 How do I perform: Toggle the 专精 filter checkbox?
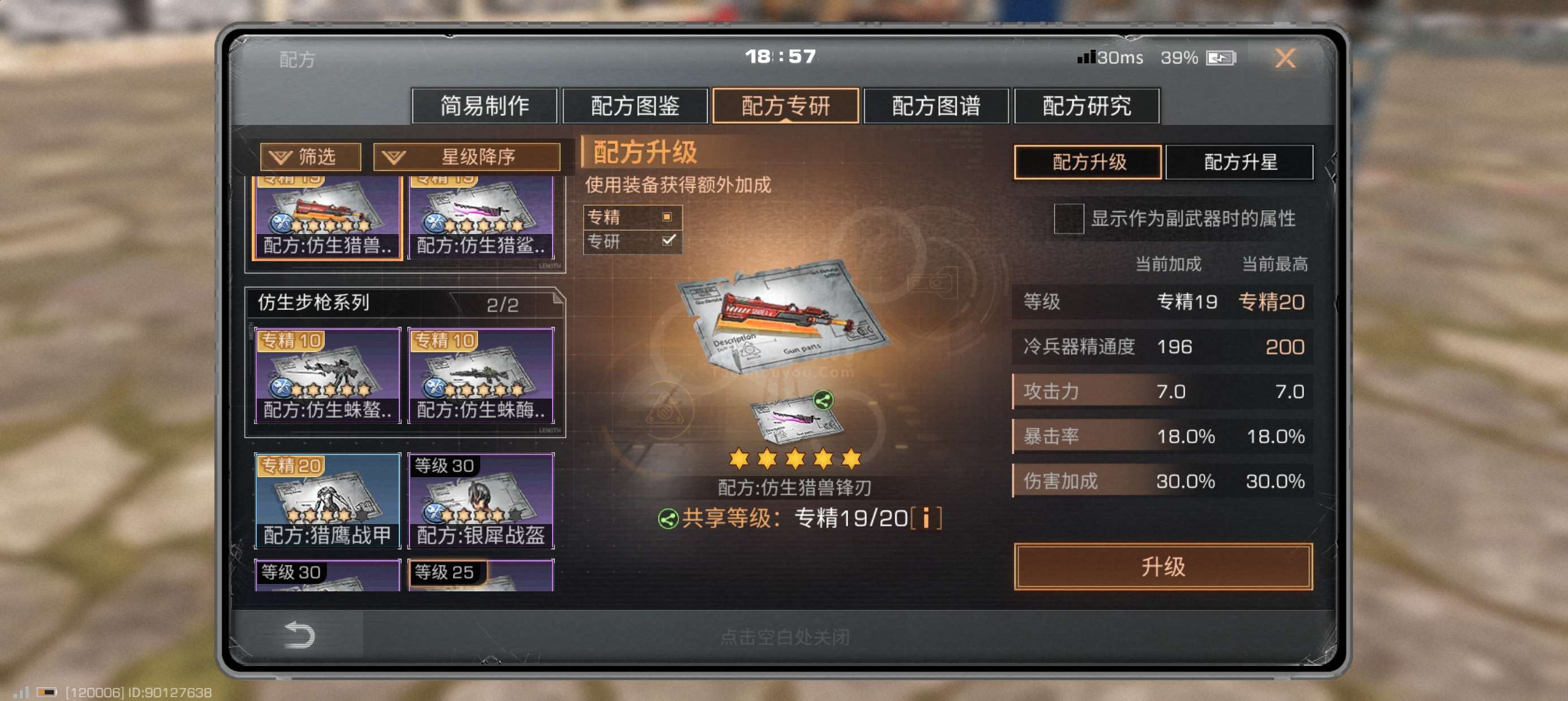[x=666, y=217]
